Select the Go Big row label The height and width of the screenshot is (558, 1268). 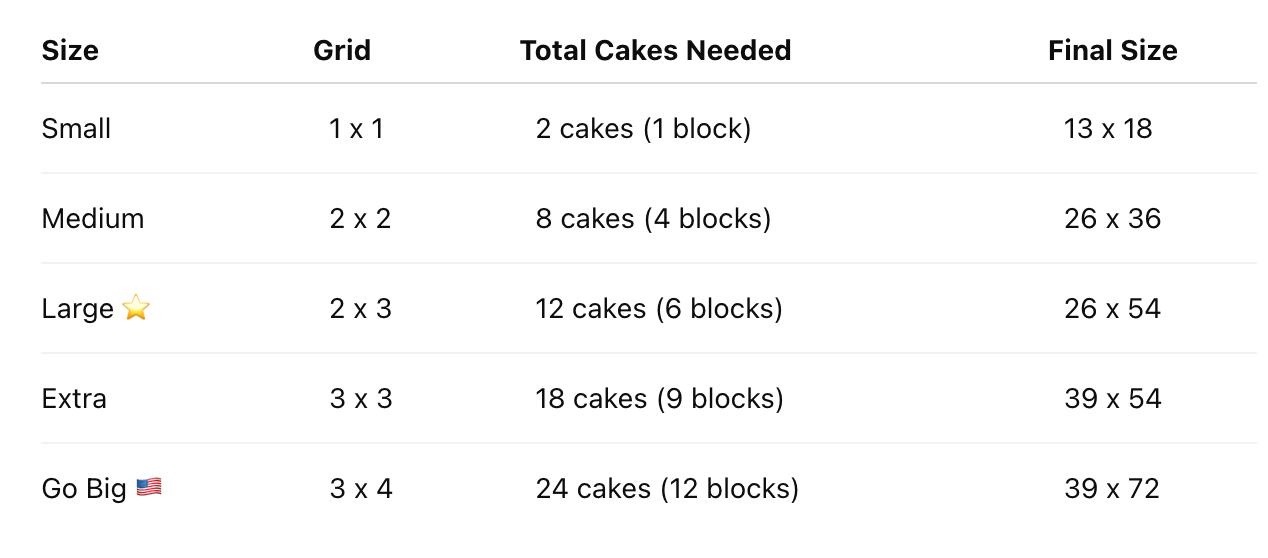point(84,489)
